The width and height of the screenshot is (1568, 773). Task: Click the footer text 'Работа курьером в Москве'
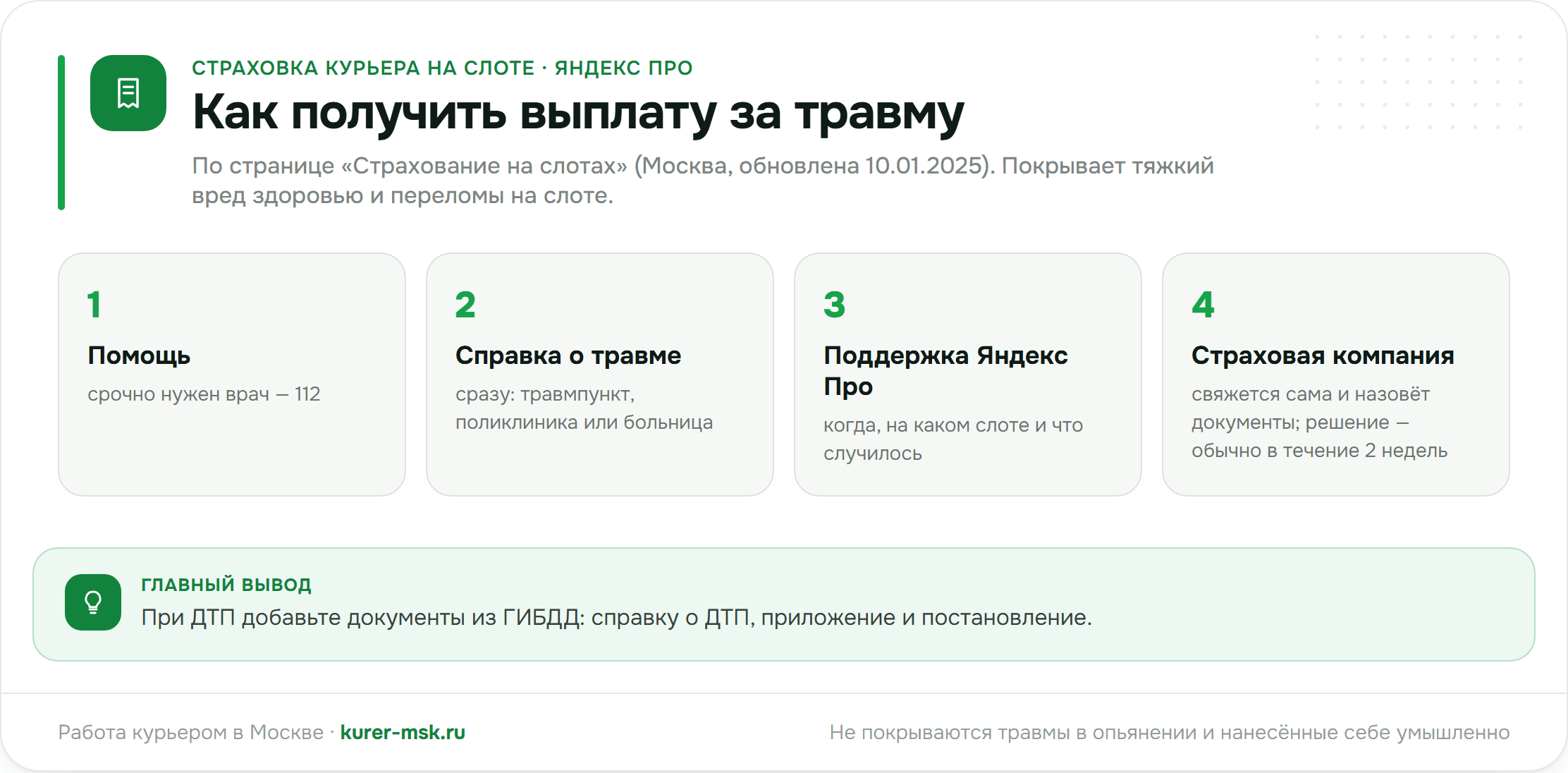(190, 732)
